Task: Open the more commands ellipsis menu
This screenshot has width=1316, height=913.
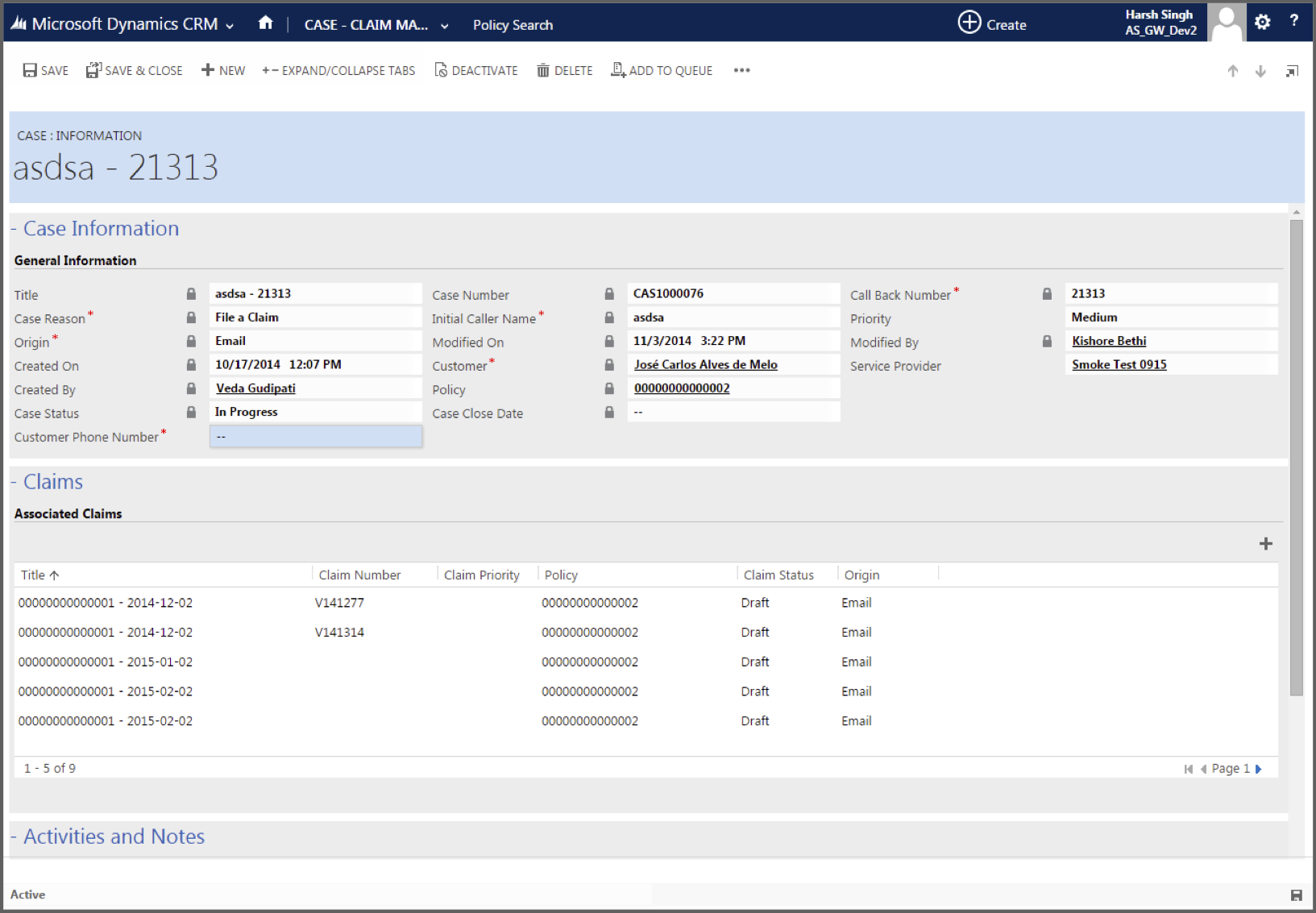Action: (741, 71)
